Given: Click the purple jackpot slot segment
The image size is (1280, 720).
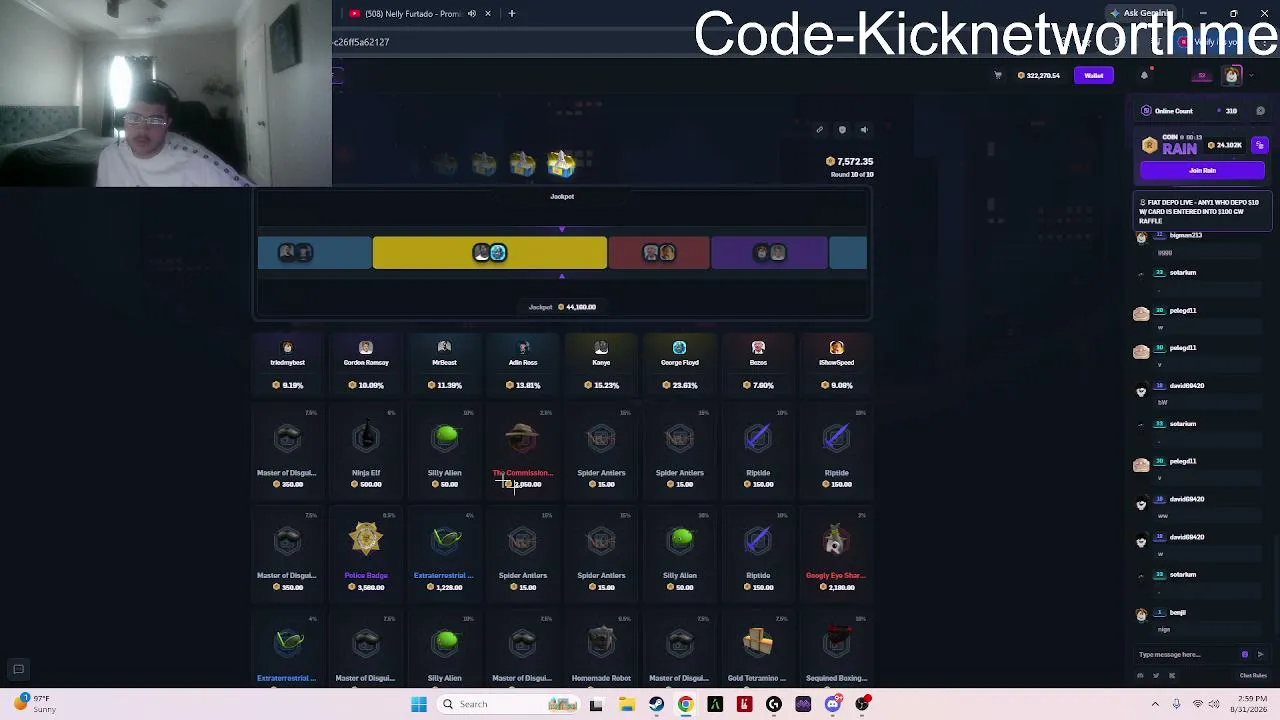Looking at the screenshot, I should point(769,253).
